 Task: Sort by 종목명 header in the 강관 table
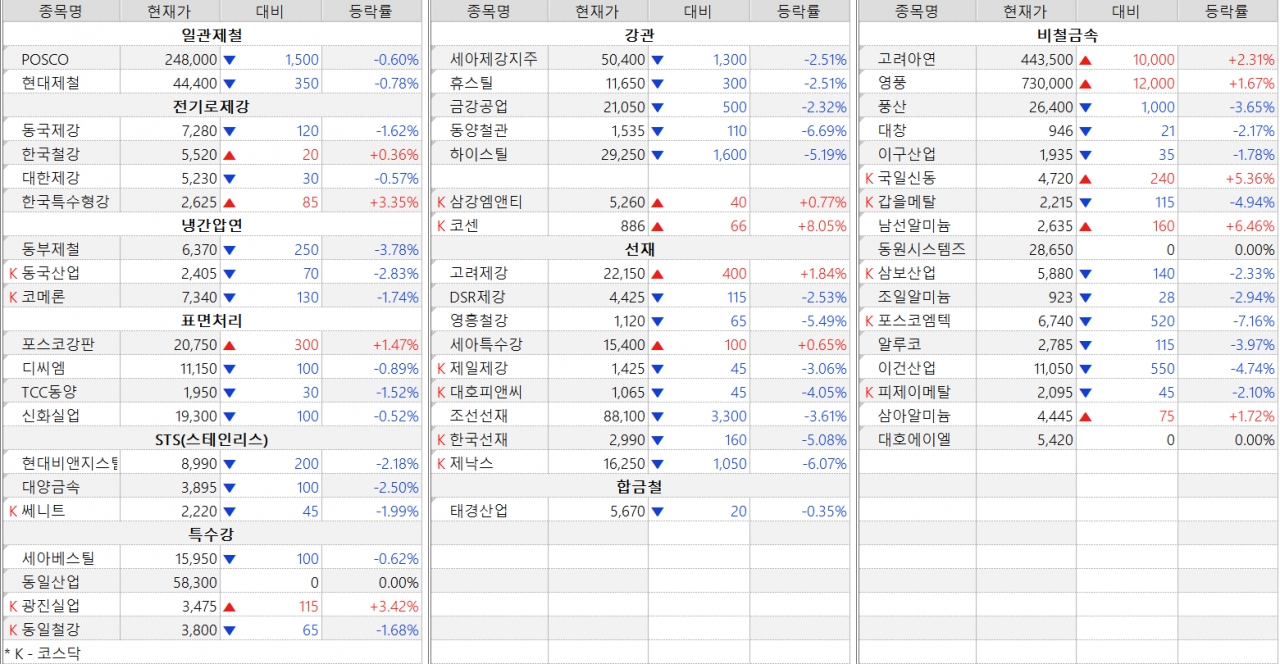click(x=488, y=12)
